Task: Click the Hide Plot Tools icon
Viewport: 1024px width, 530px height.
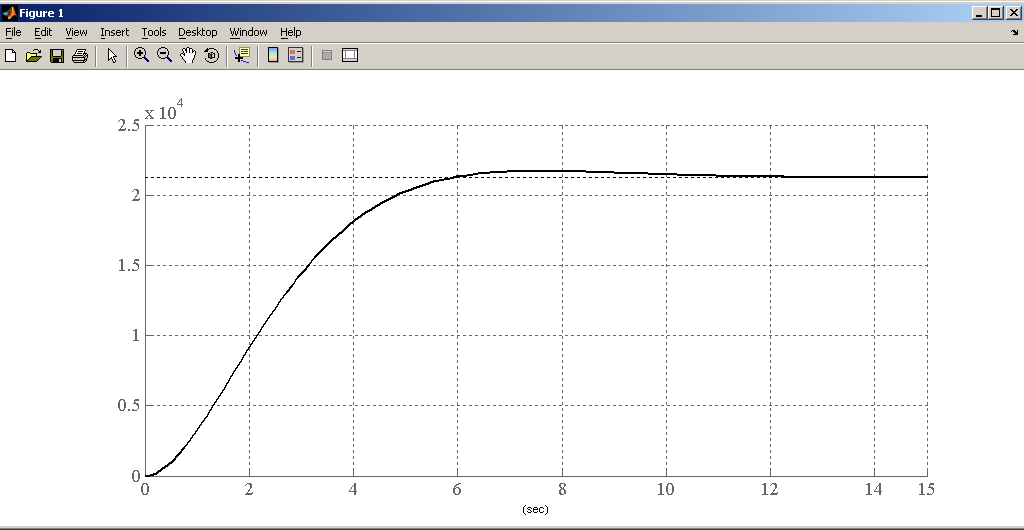Action: click(327, 55)
